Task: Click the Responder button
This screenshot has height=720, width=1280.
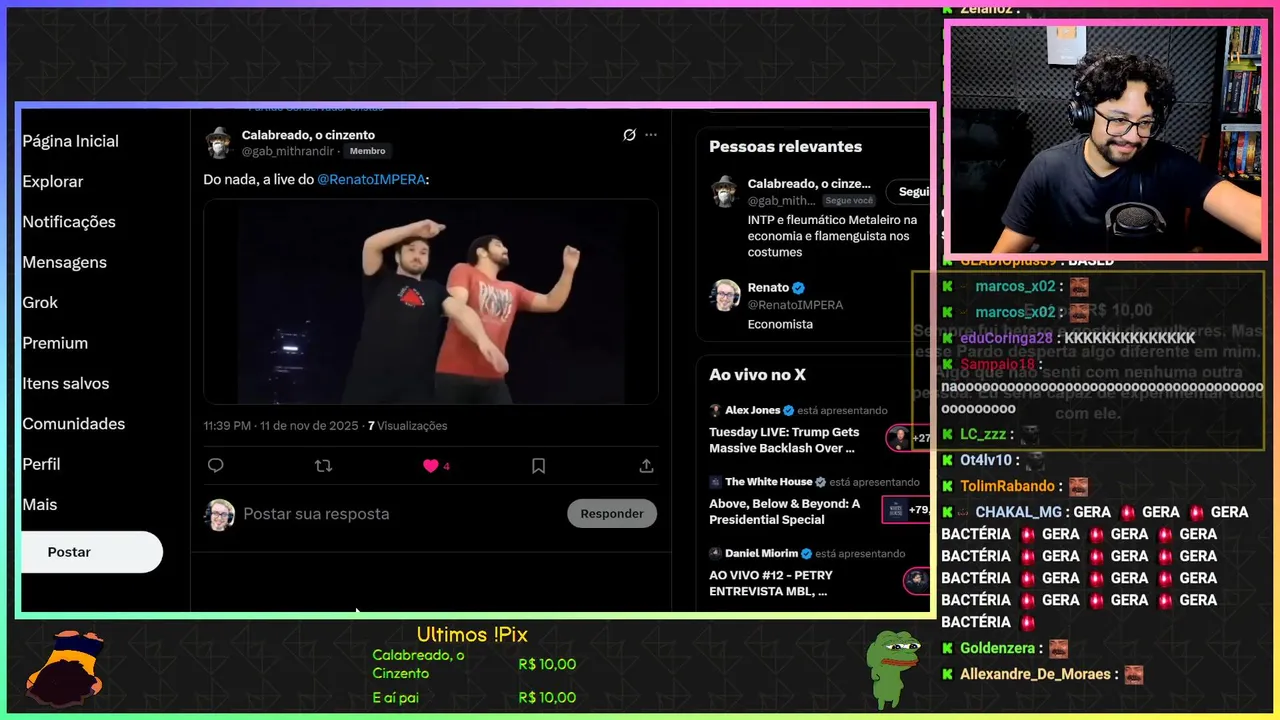Action: [612, 514]
